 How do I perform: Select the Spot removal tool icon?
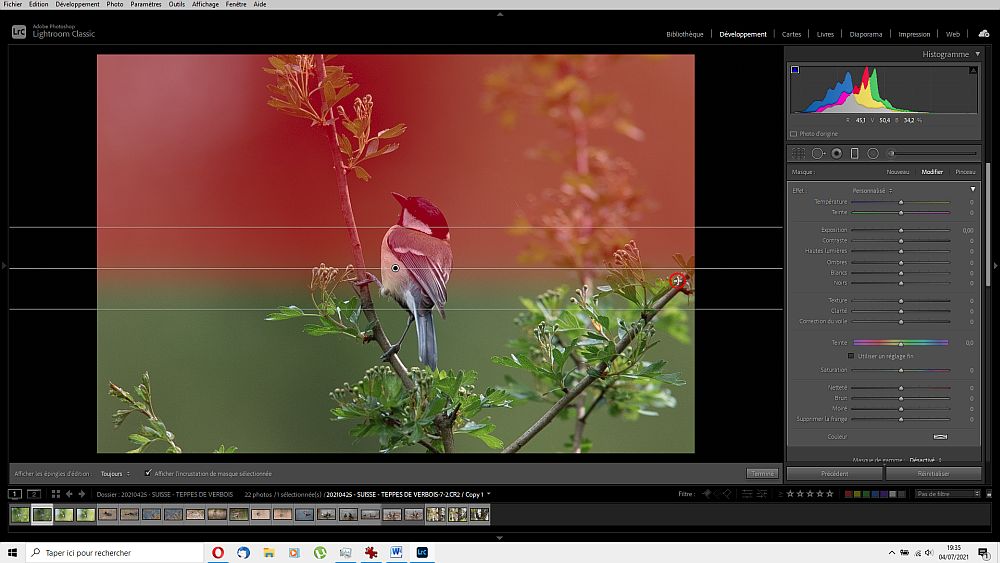tap(818, 153)
